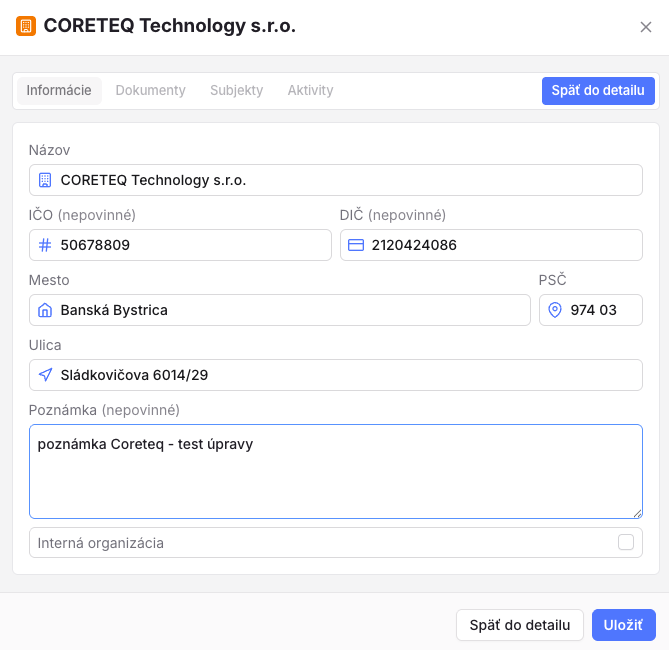Edit the IČO value 50678809

180,245
